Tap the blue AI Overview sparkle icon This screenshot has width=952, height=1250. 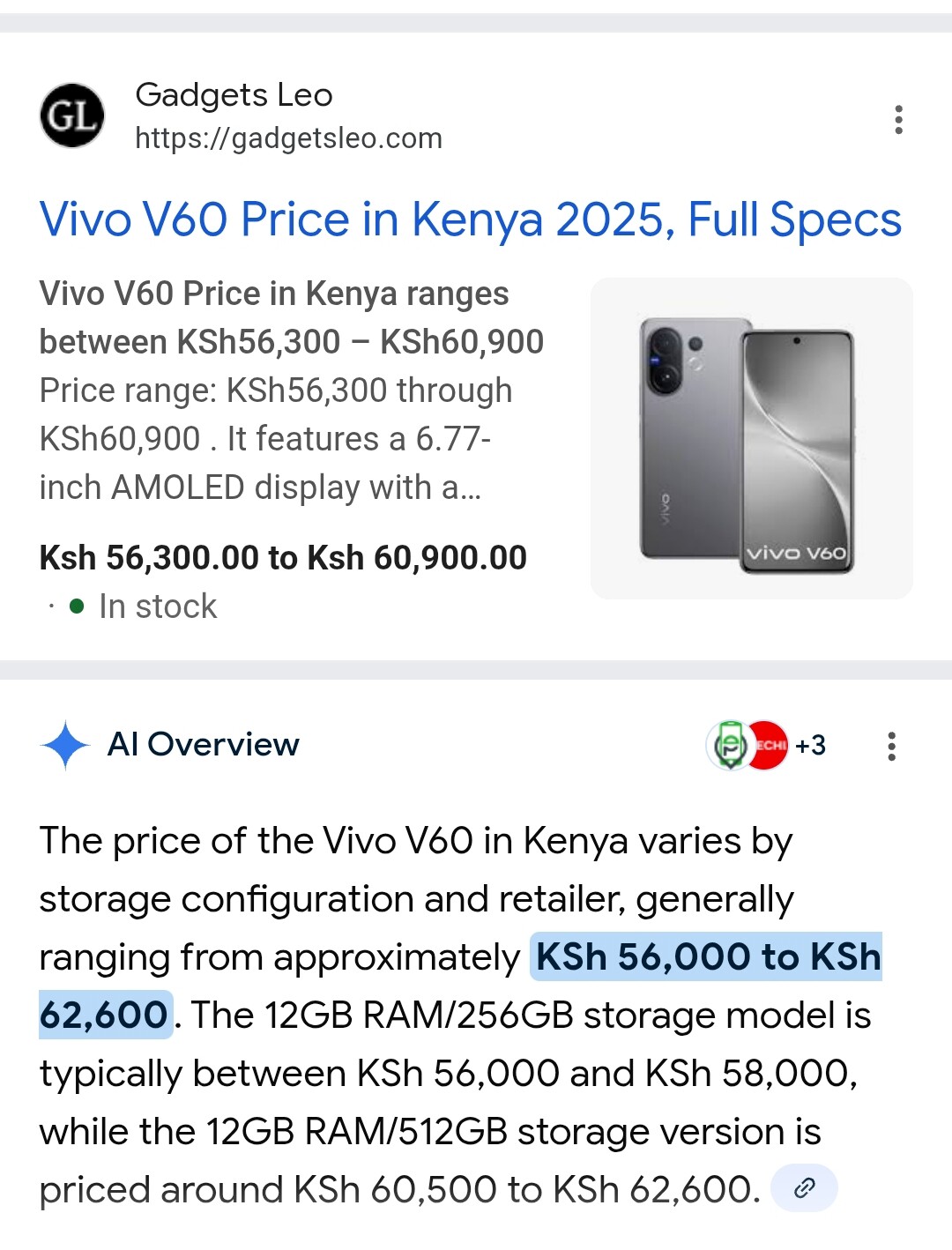pyautogui.click(x=64, y=745)
